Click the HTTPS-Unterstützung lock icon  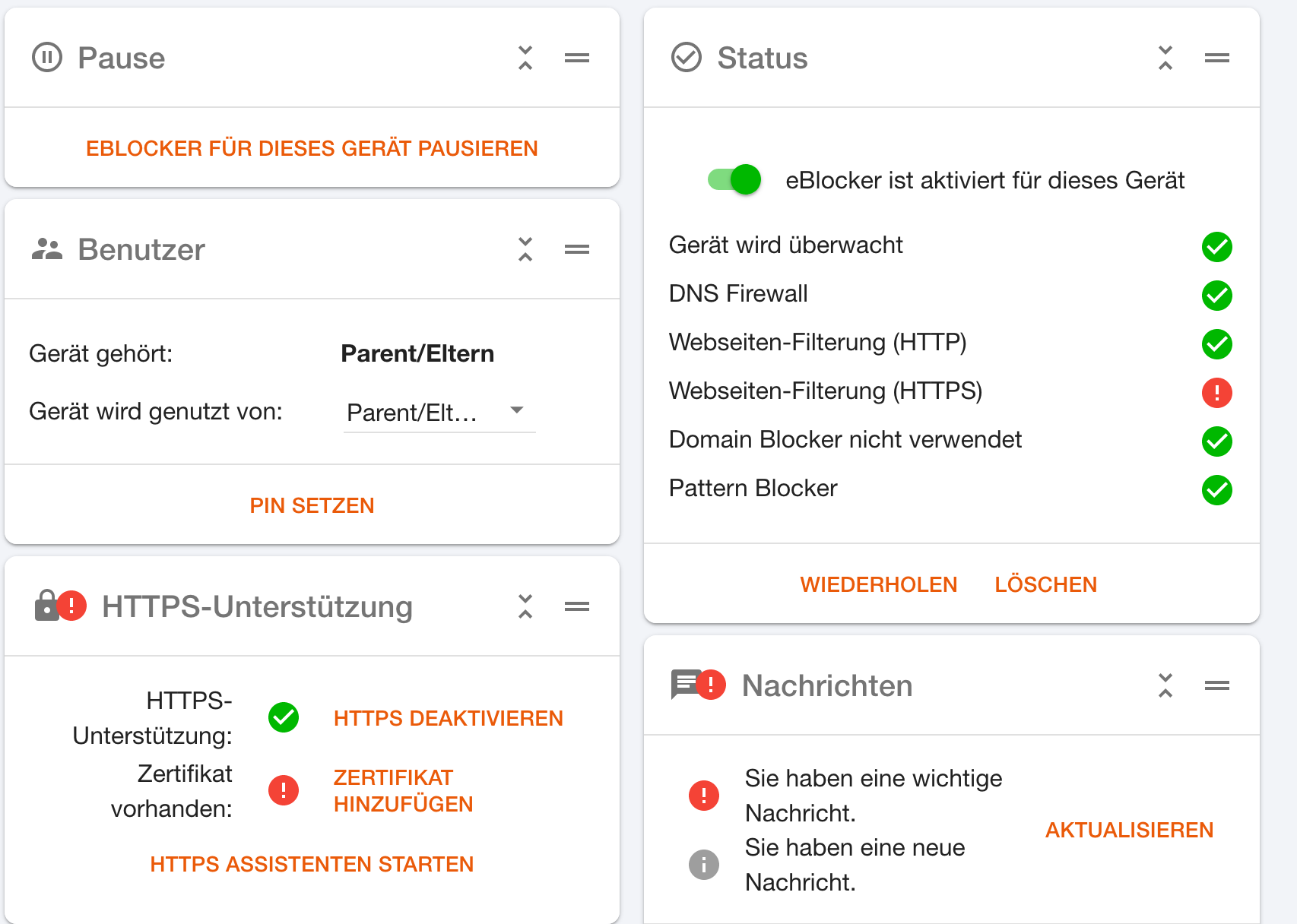pyautogui.click(x=46, y=606)
